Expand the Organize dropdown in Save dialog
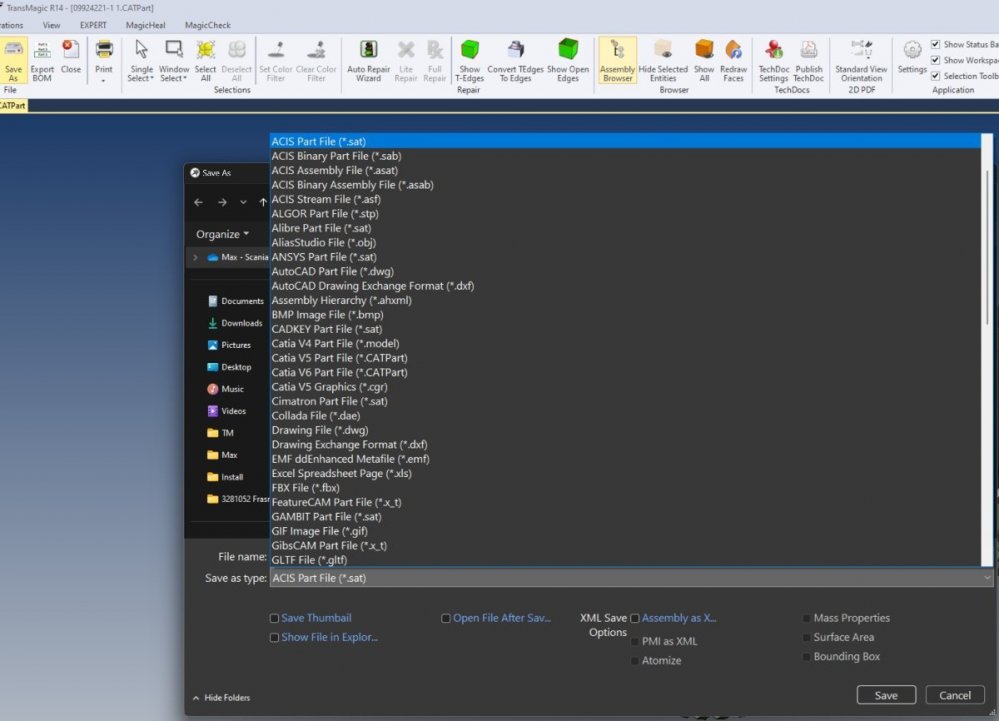 coord(222,234)
